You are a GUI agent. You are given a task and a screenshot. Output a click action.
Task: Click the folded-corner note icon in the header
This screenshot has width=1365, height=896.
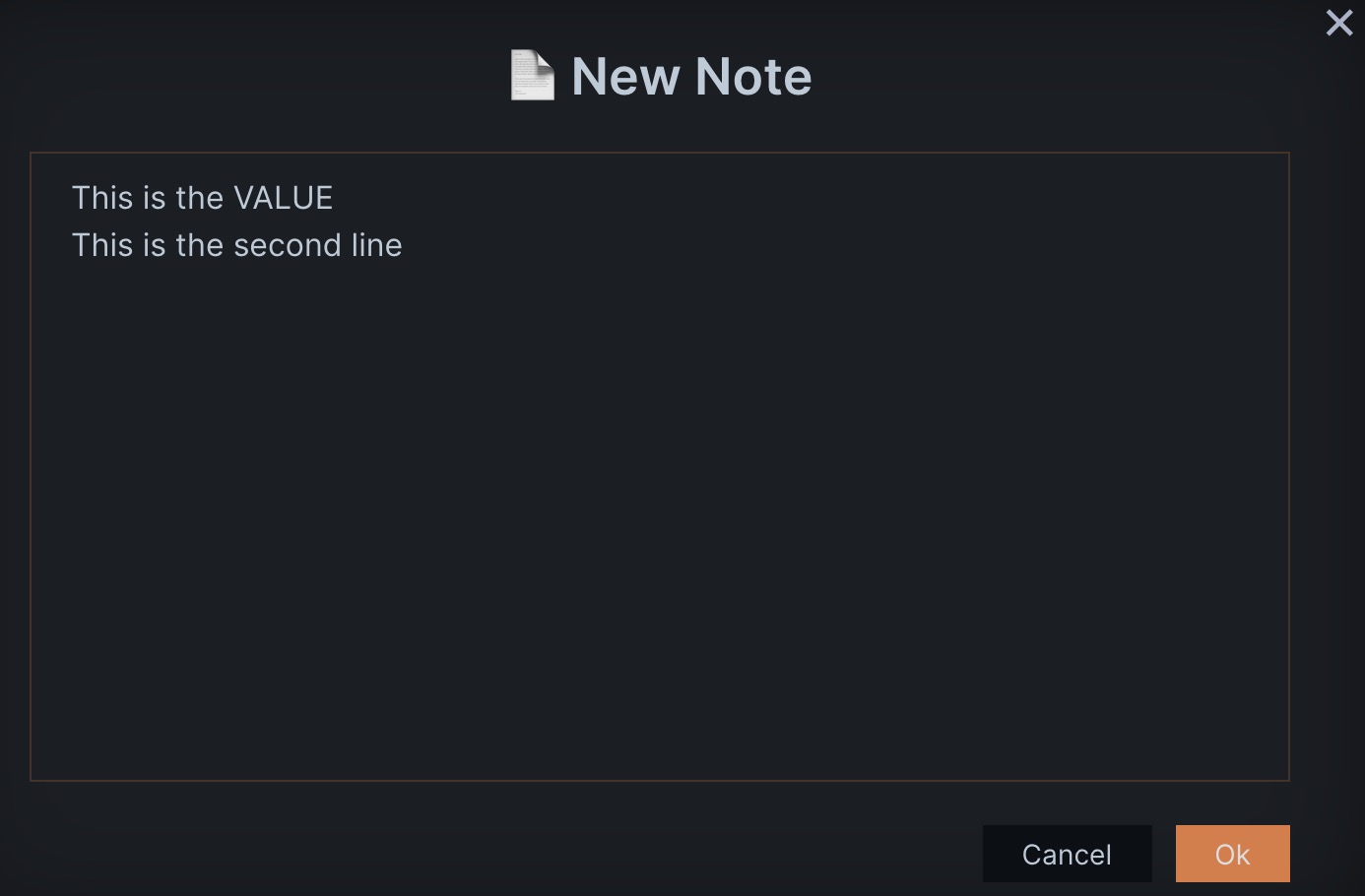point(532,75)
